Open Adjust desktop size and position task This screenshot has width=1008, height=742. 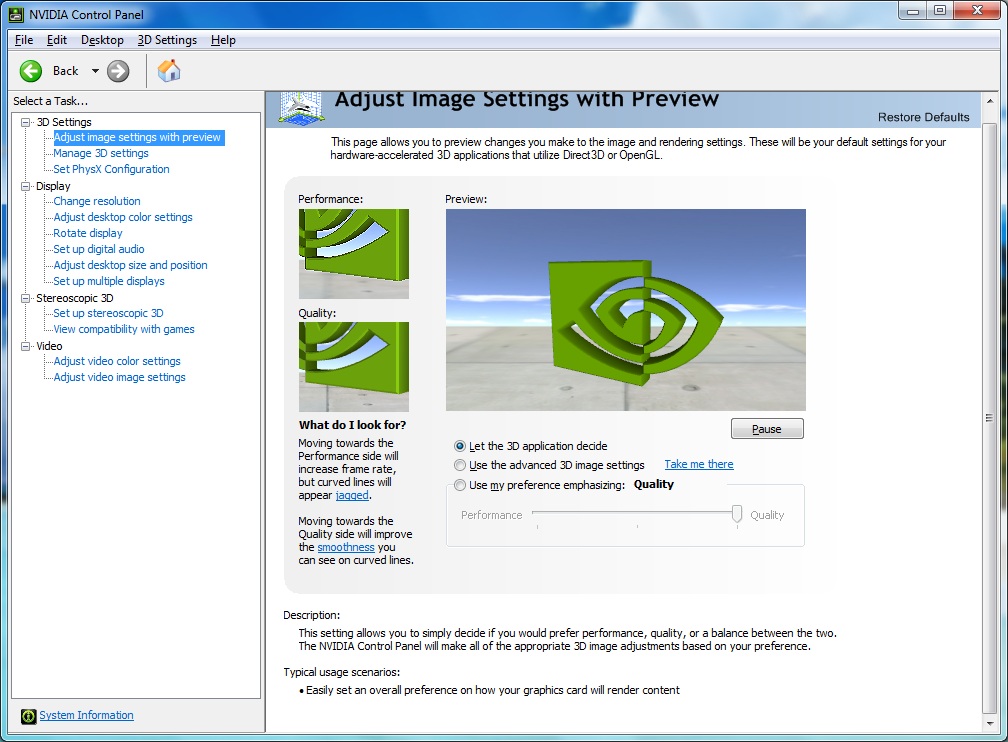coord(130,265)
